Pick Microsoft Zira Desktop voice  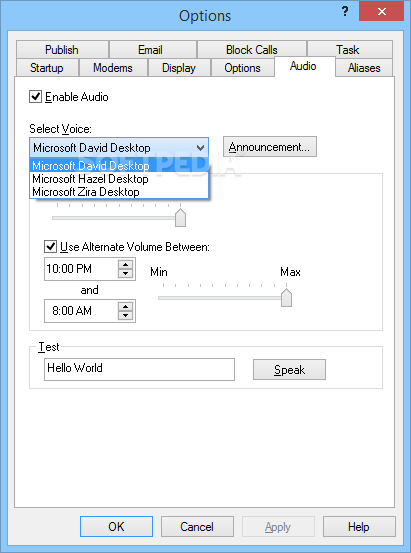point(119,192)
